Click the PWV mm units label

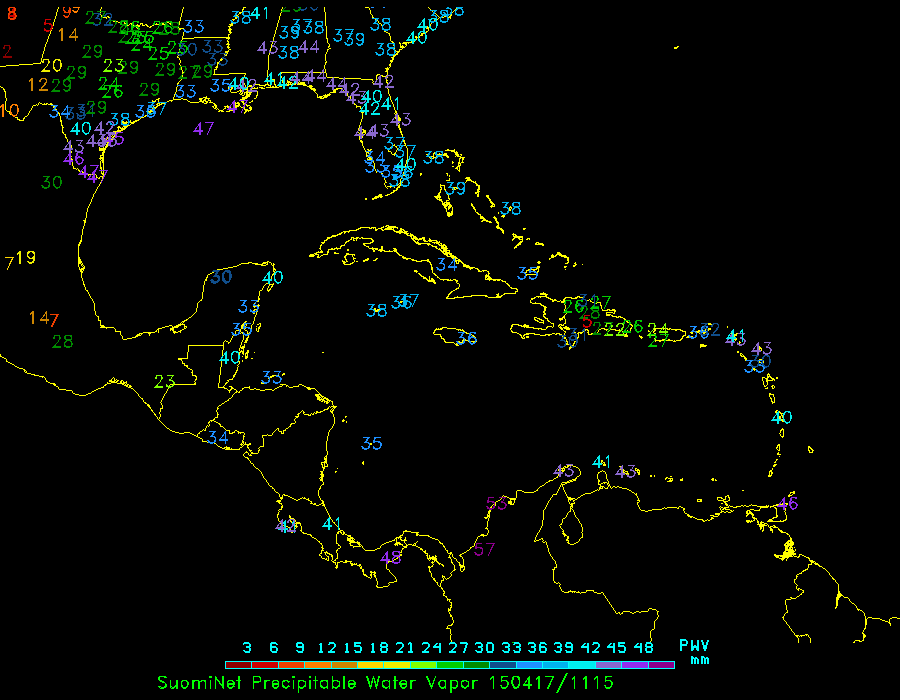click(694, 652)
